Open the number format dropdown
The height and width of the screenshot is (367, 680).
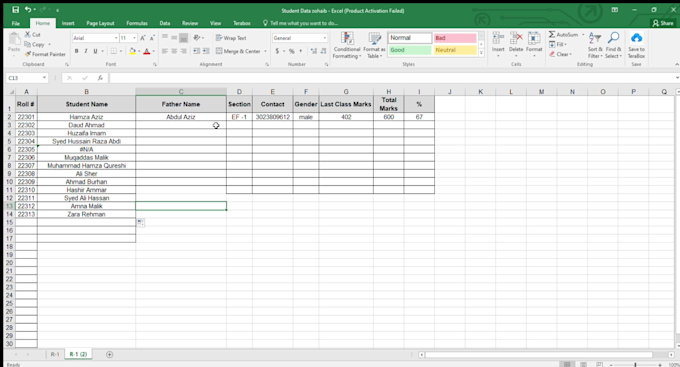(324, 38)
